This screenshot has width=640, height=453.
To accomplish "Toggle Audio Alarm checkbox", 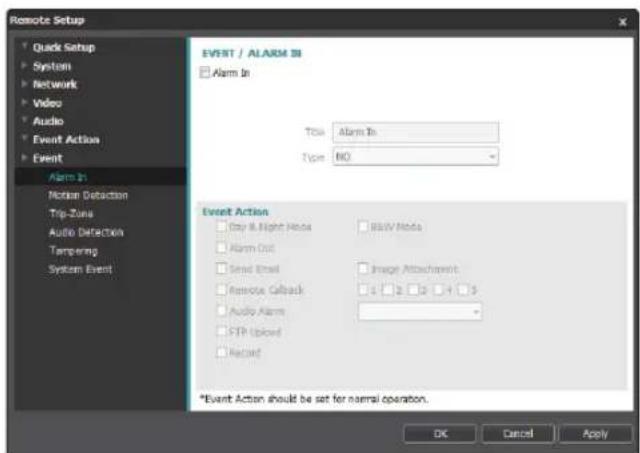I will tap(221, 311).
